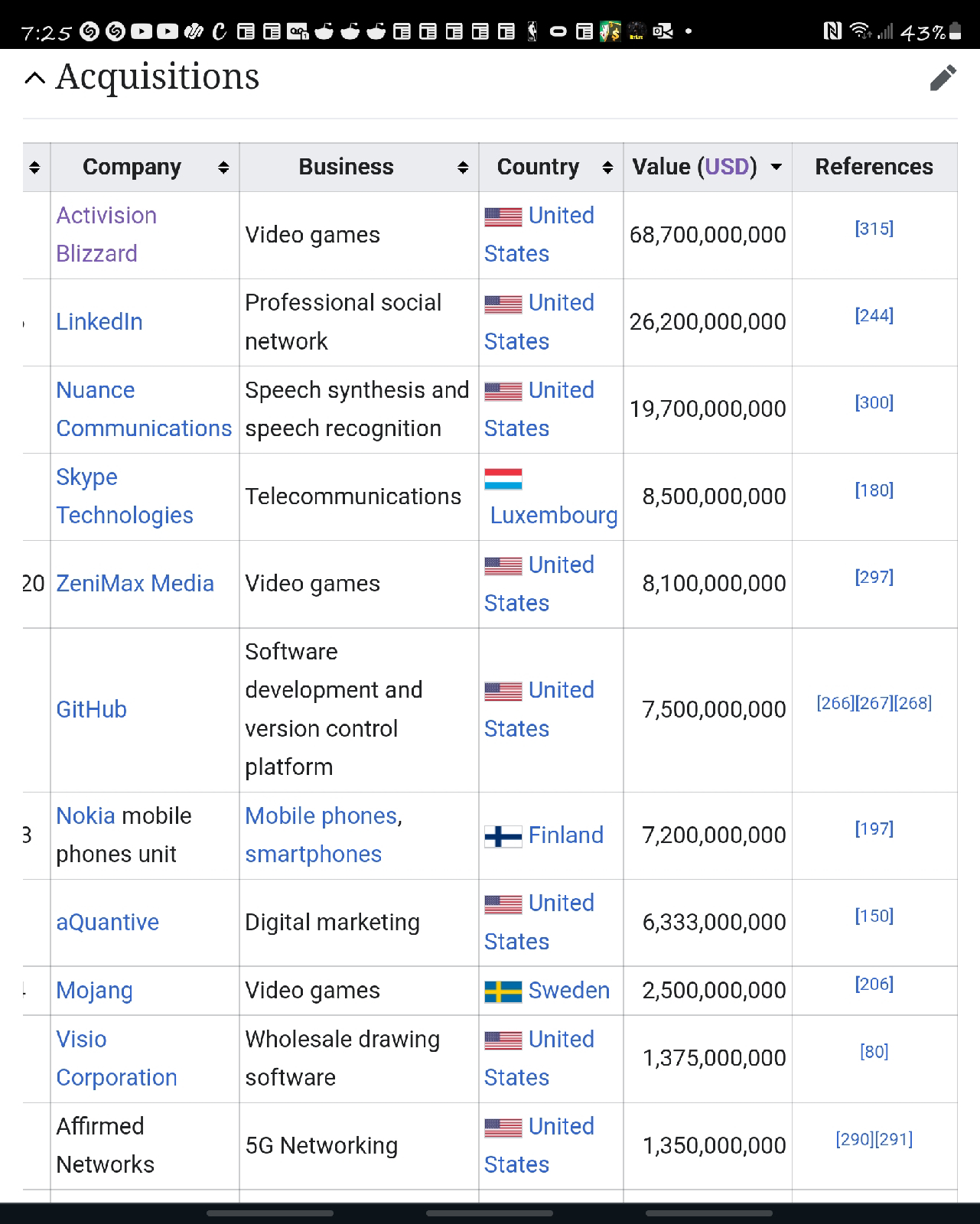The height and width of the screenshot is (1224, 980).
Task: Open ZeniMax Media link
Action: [135, 583]
